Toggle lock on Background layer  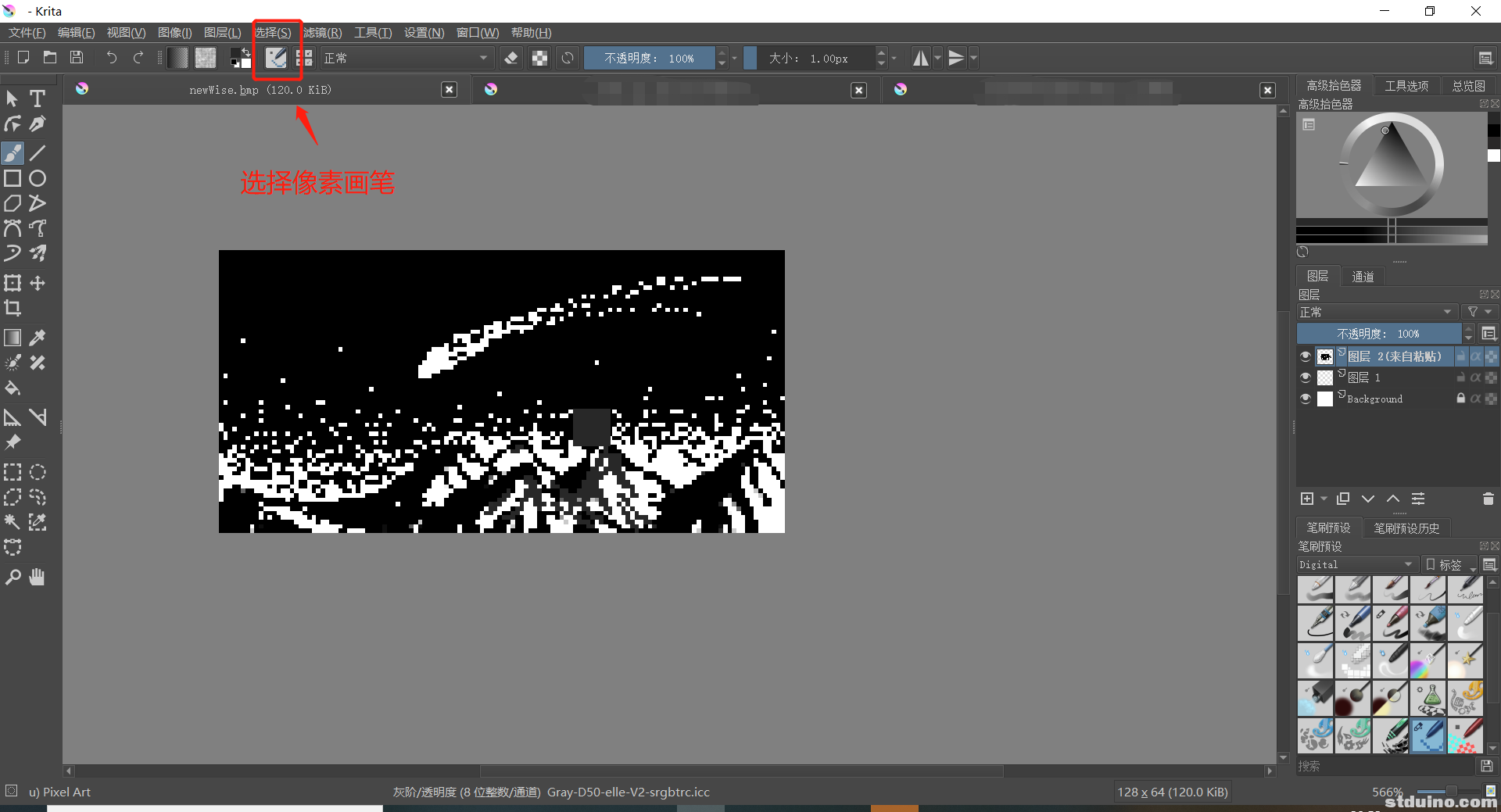(x=1460, y=399)
